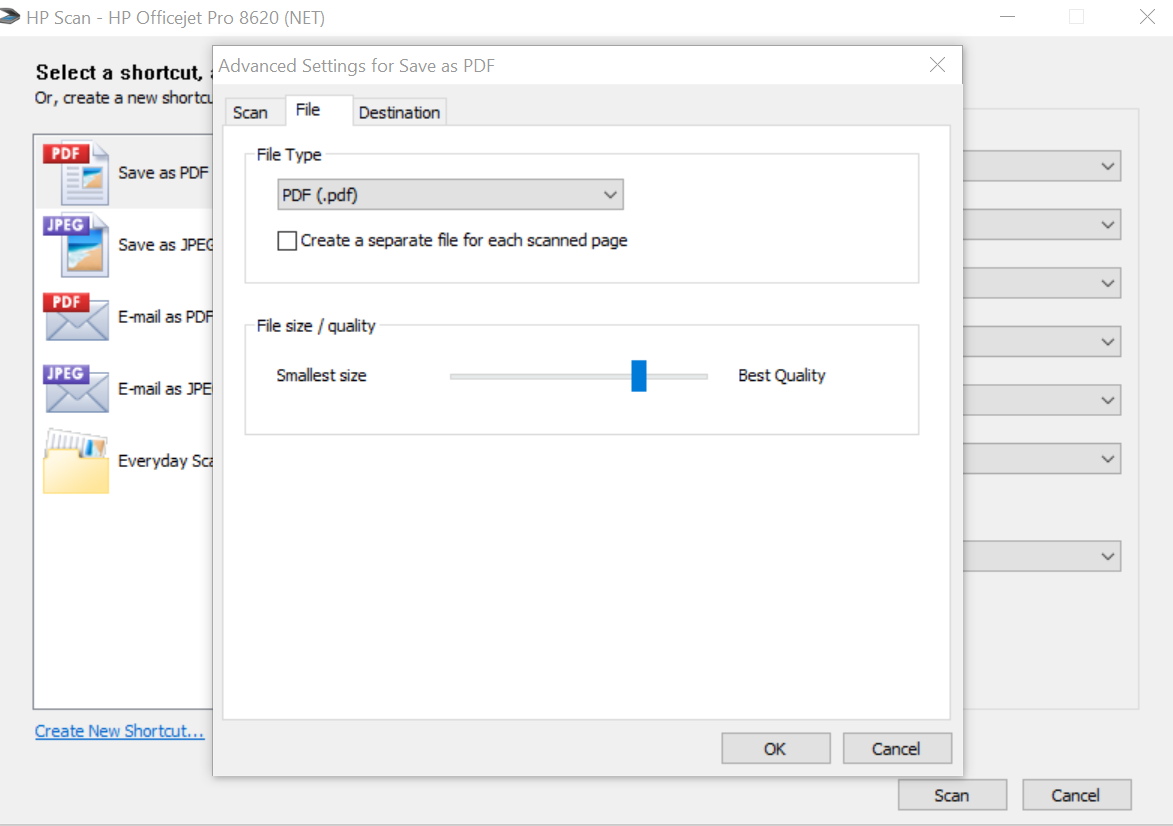This screenshot has height=826, width=1173.
Task: Select the Save as JPEG shortcut icon
Action: tap(75, 243)
